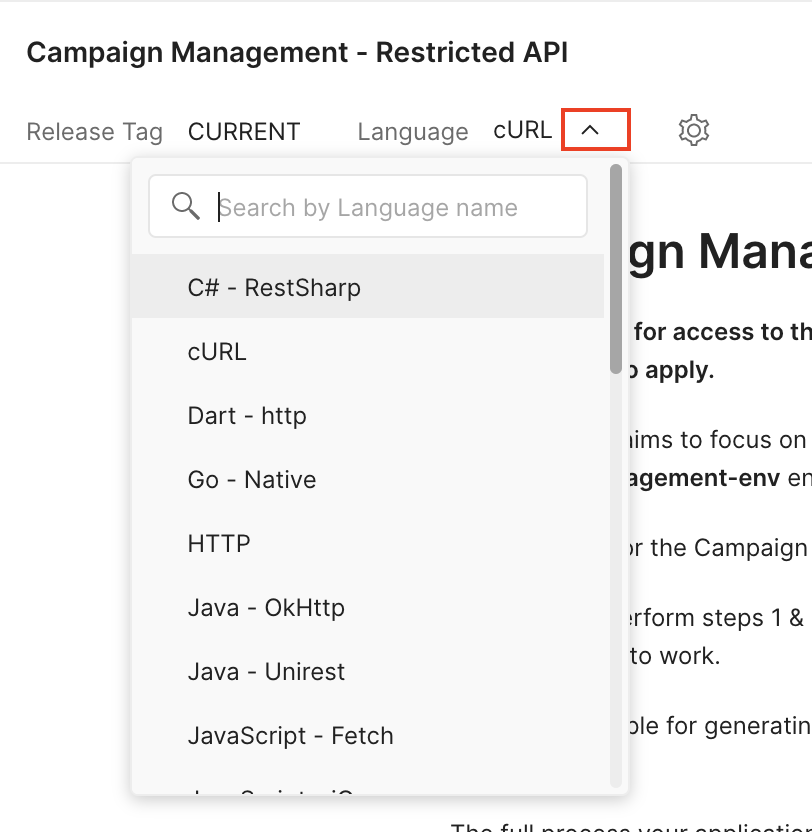Click the cURL selected language label
This screenshot has width=812, height=832.
pos(523,131)
